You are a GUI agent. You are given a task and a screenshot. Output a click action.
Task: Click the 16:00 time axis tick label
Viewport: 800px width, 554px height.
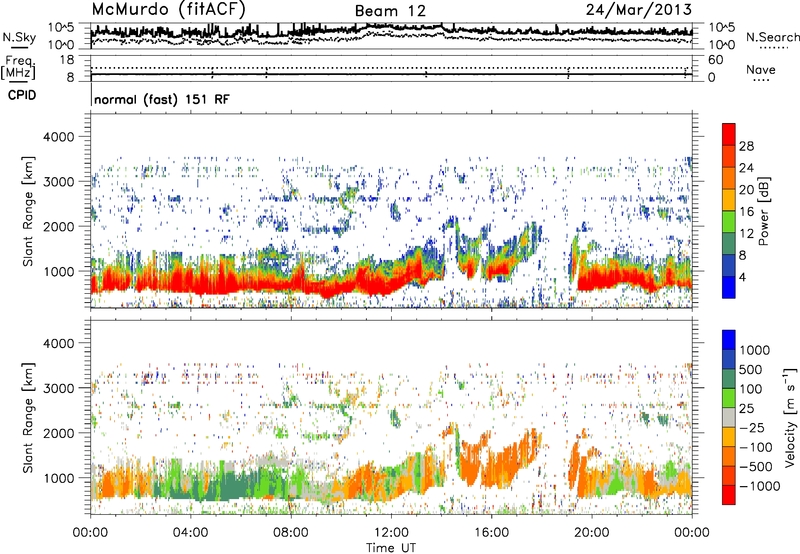(492, 533)
